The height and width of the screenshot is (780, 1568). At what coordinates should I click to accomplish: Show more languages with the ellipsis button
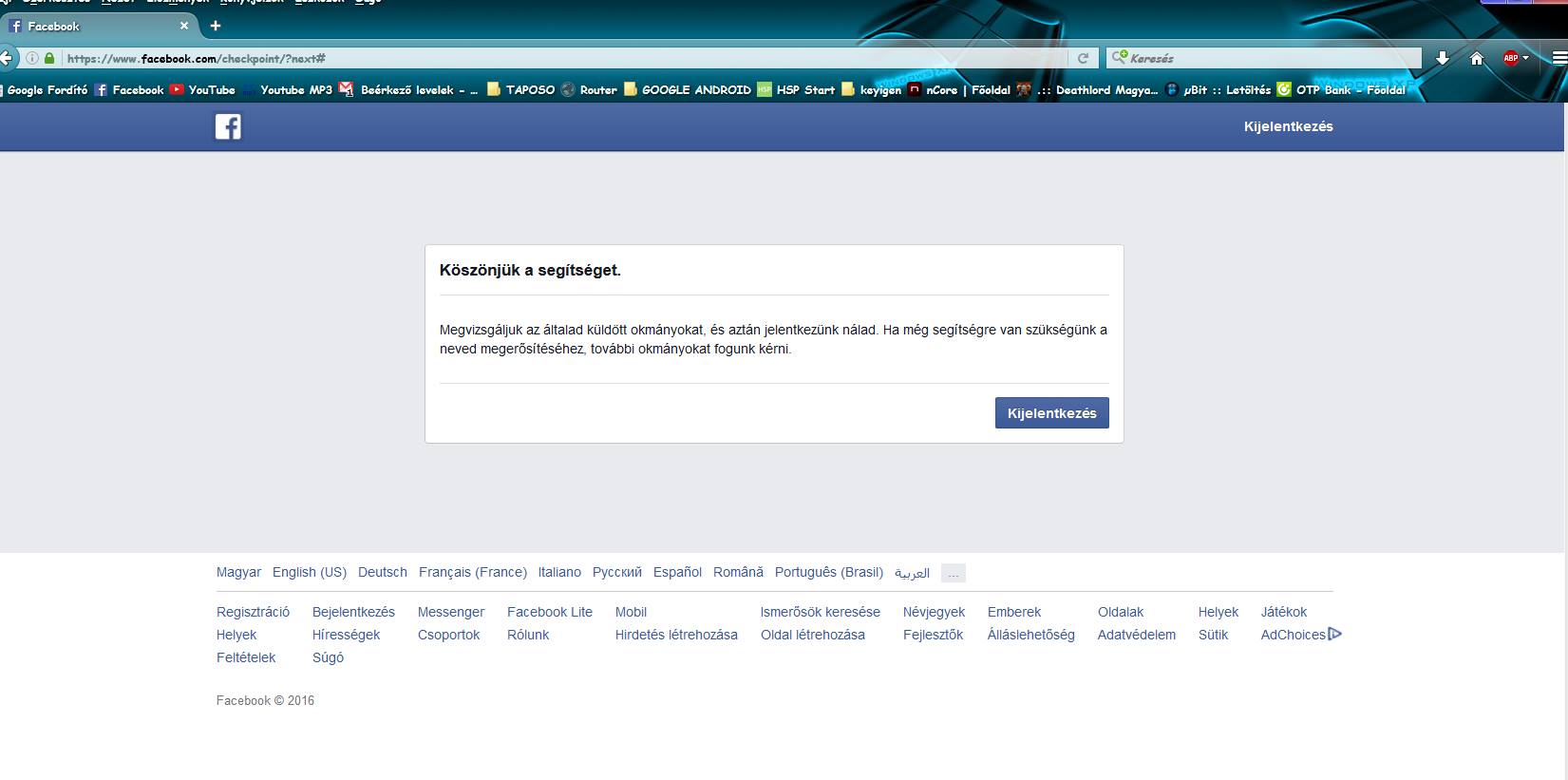(x=954, y=573)
